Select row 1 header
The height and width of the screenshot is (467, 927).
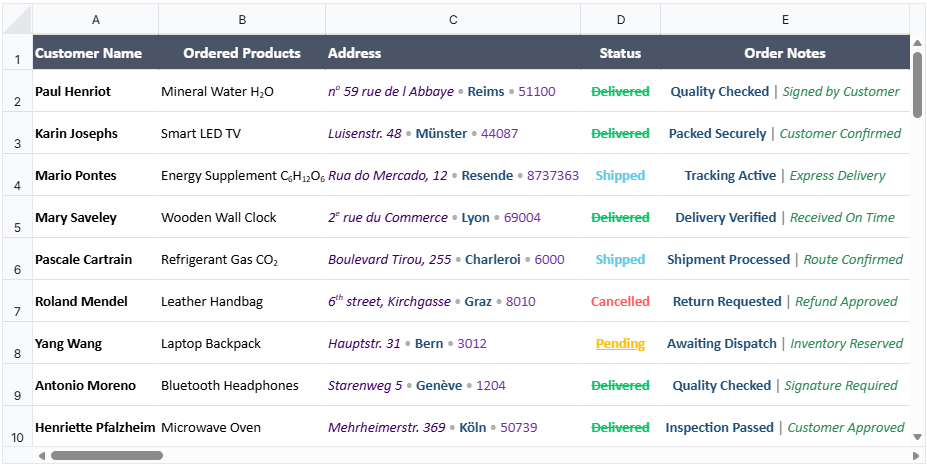click(18, 53)
